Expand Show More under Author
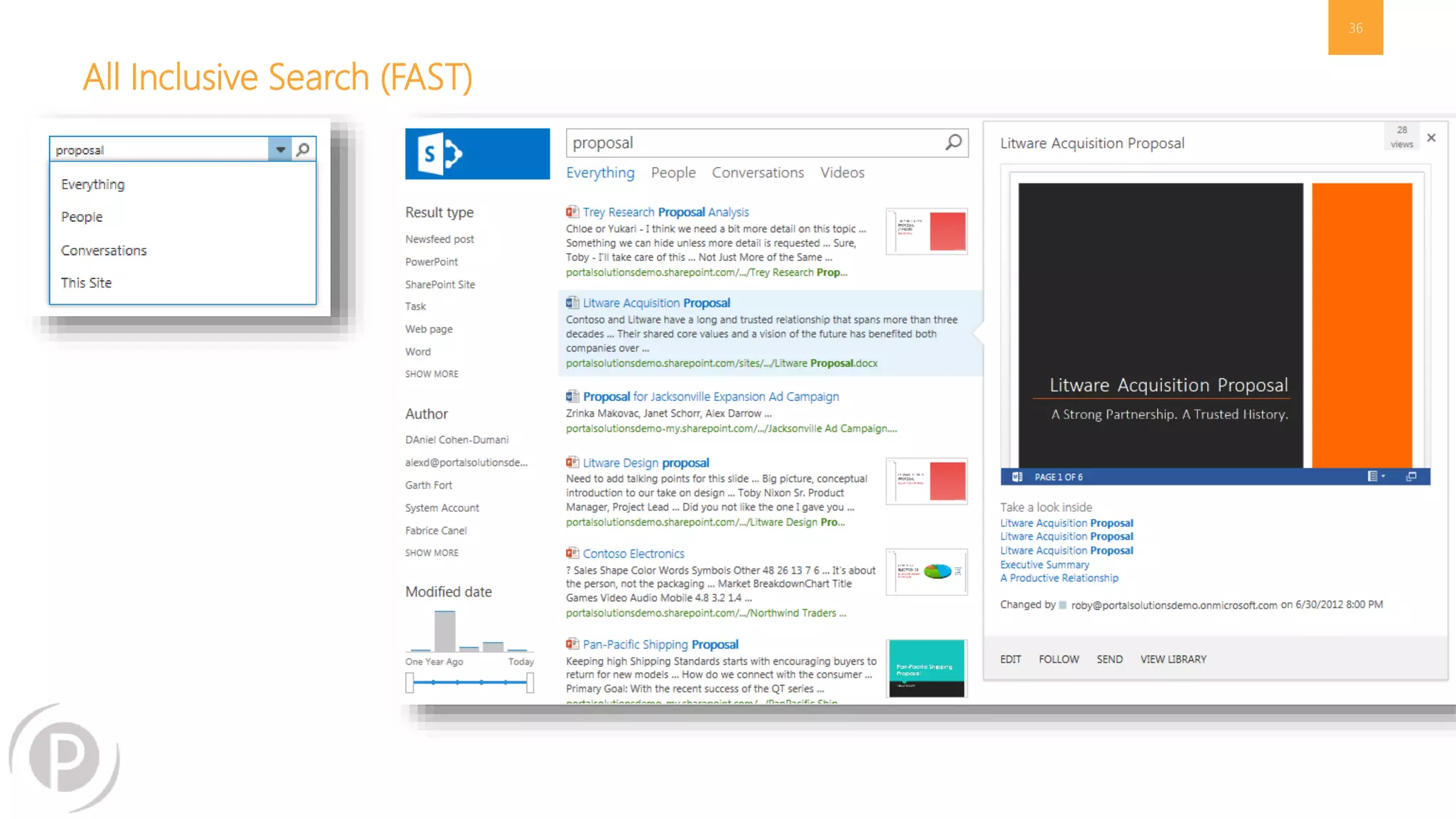This screenshot has height=819, width=1456. click(432, 552)
